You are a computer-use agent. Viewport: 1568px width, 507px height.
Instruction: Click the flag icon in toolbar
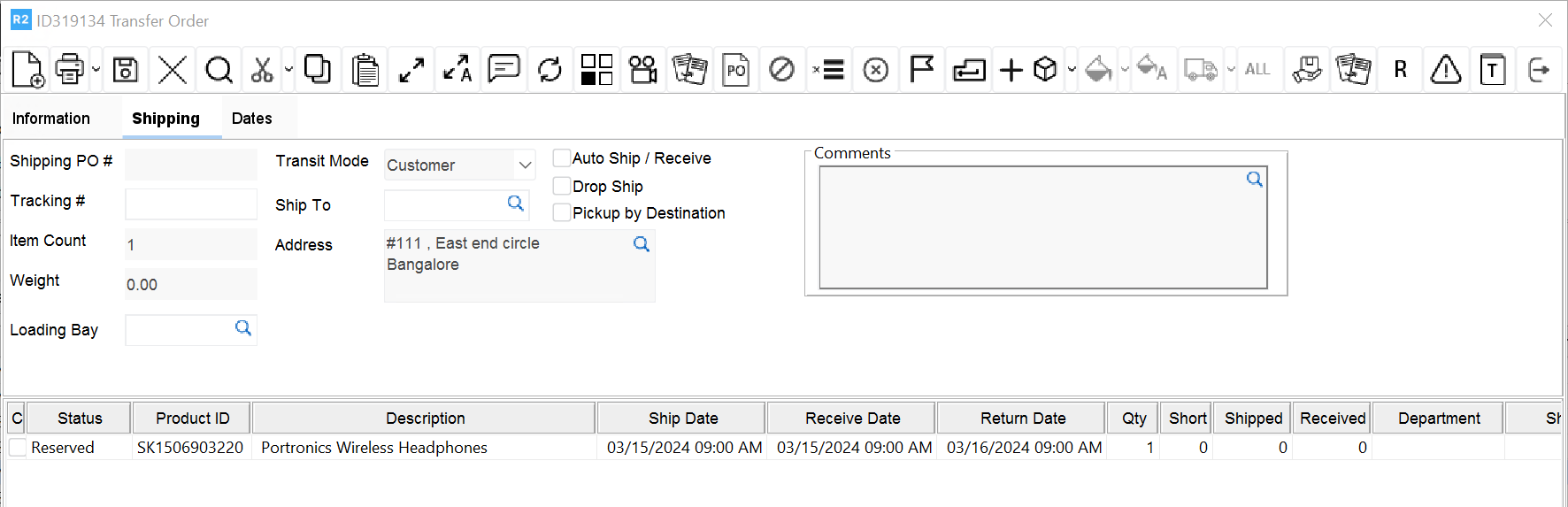[921, 69]
